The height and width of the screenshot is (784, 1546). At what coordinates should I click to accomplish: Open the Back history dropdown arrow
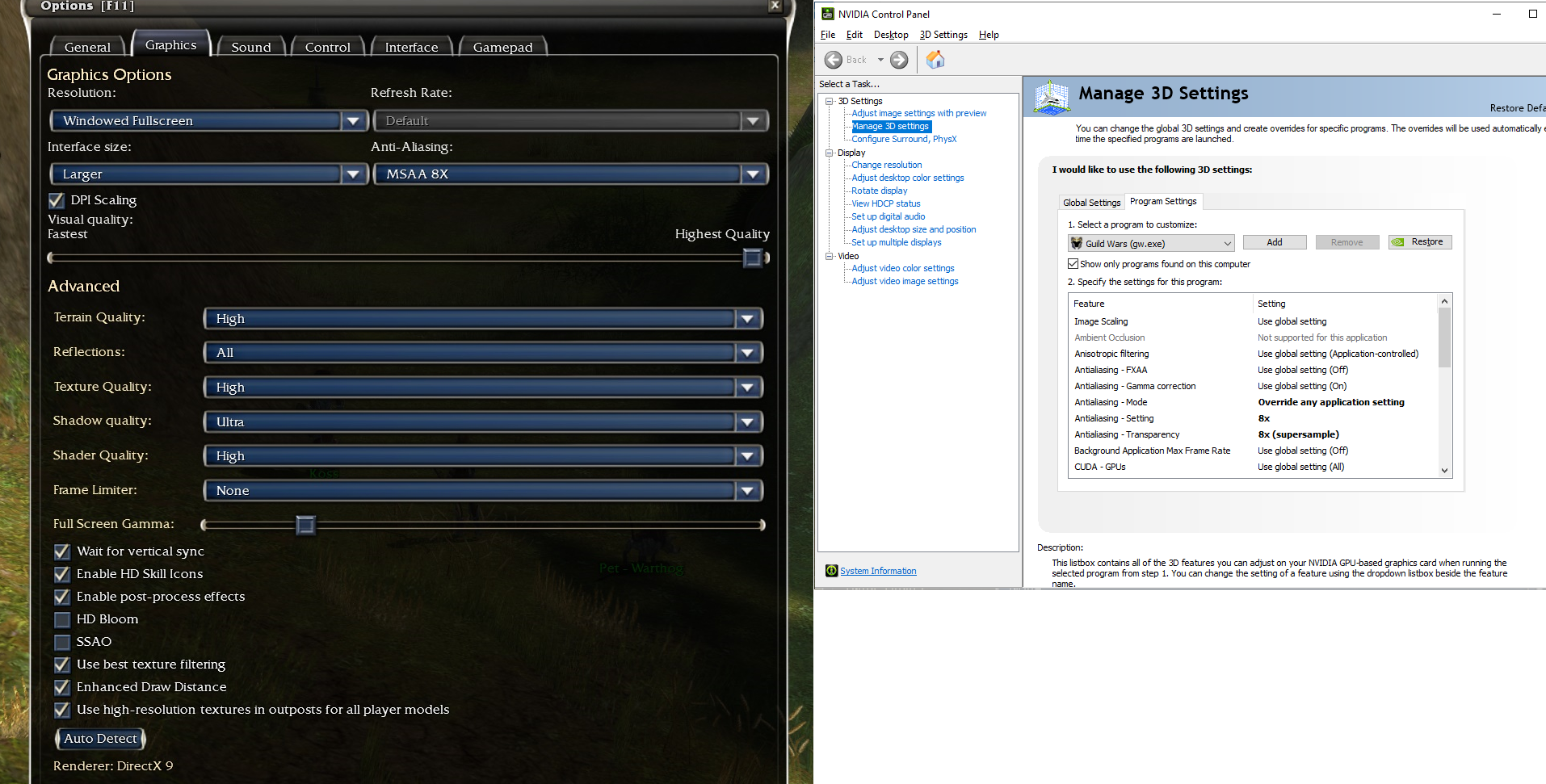point(880,60)
